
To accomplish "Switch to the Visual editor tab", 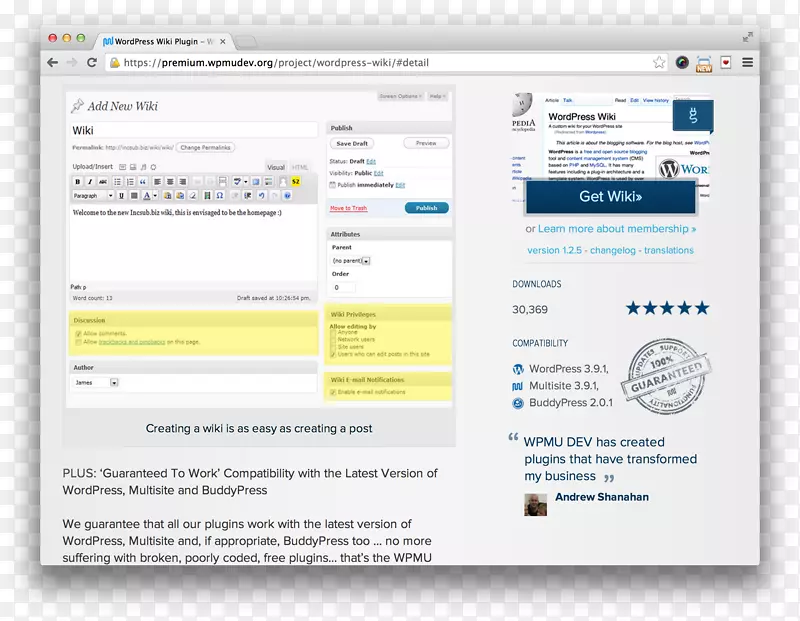I will (276, 167).
